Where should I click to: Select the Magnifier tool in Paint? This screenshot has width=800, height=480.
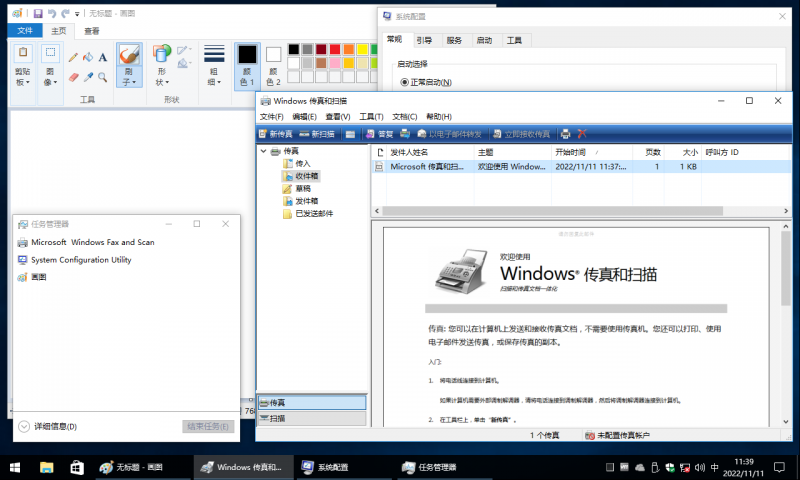point(103,78)
